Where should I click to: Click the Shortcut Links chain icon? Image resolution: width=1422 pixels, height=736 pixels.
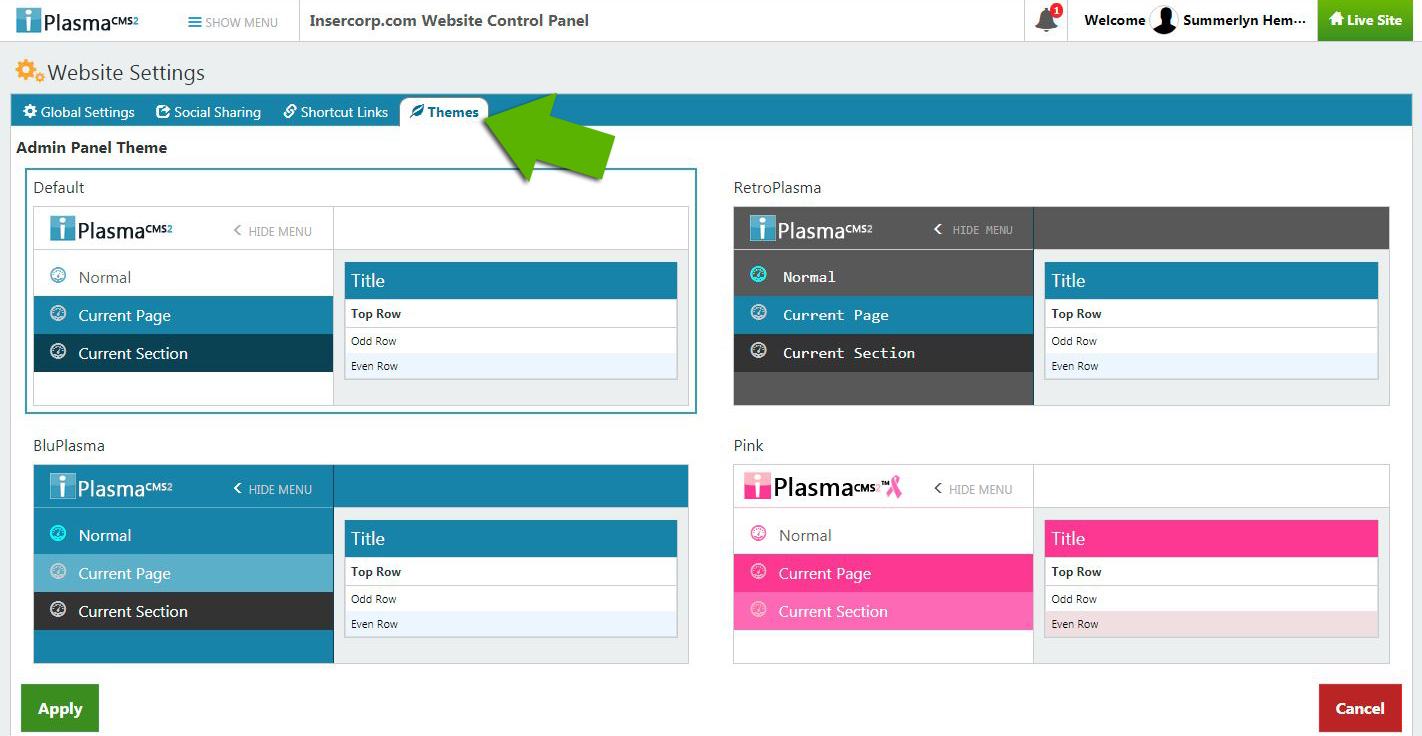pos(290,112)
